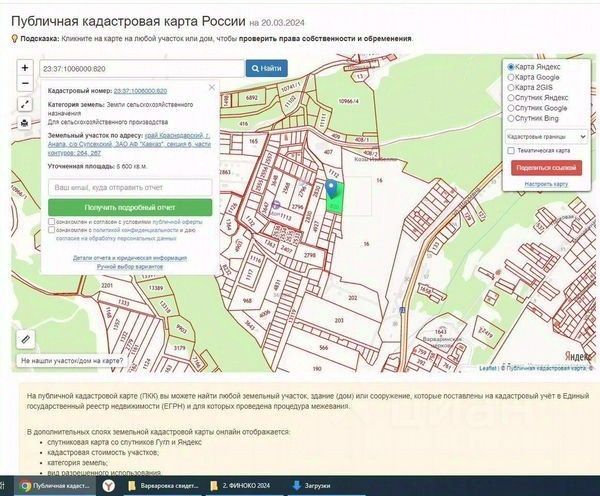Open Варваровка свидет... folder in taskbar
600x496 pixels.
[163, 486]
